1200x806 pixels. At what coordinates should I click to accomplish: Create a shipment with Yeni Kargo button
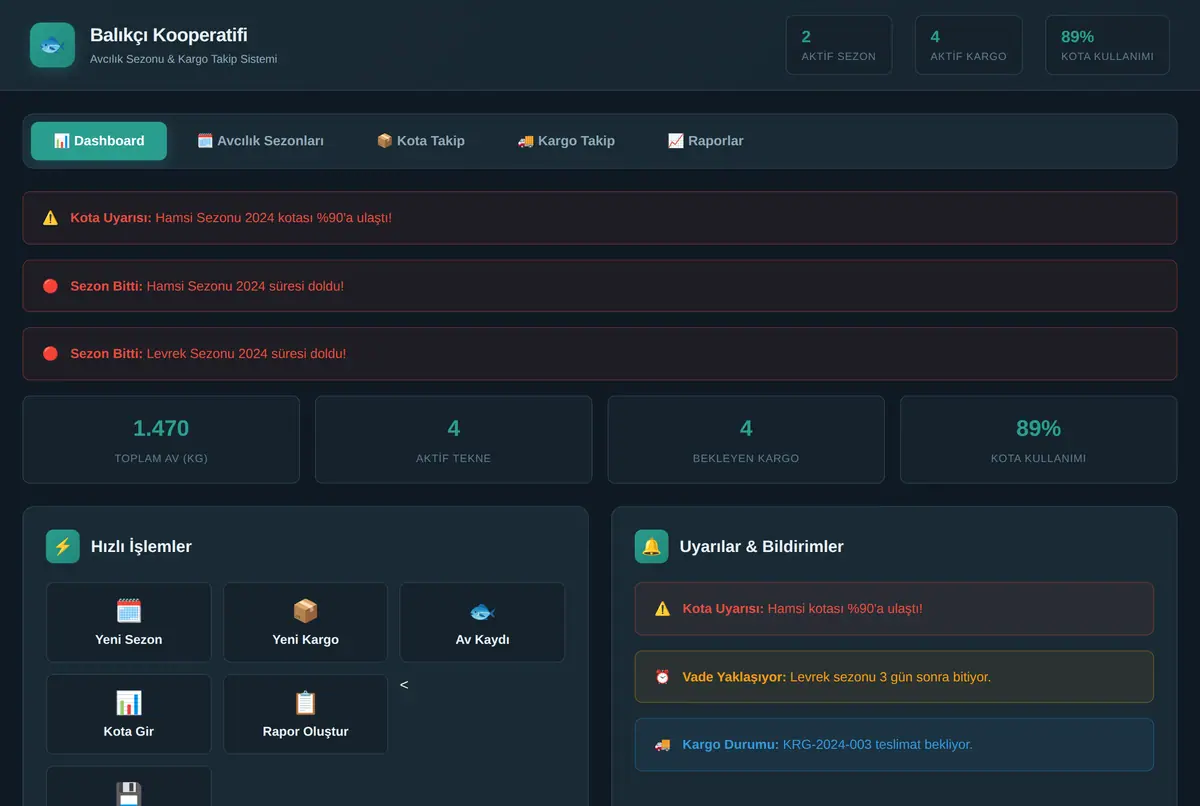(305, 622)
